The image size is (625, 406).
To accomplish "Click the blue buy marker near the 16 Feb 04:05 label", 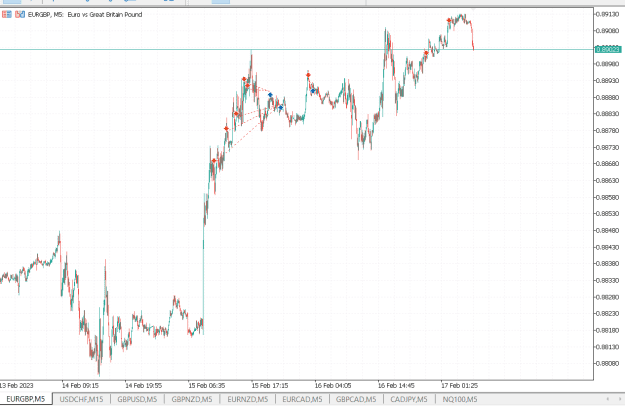I will click(x=313, y=91).
